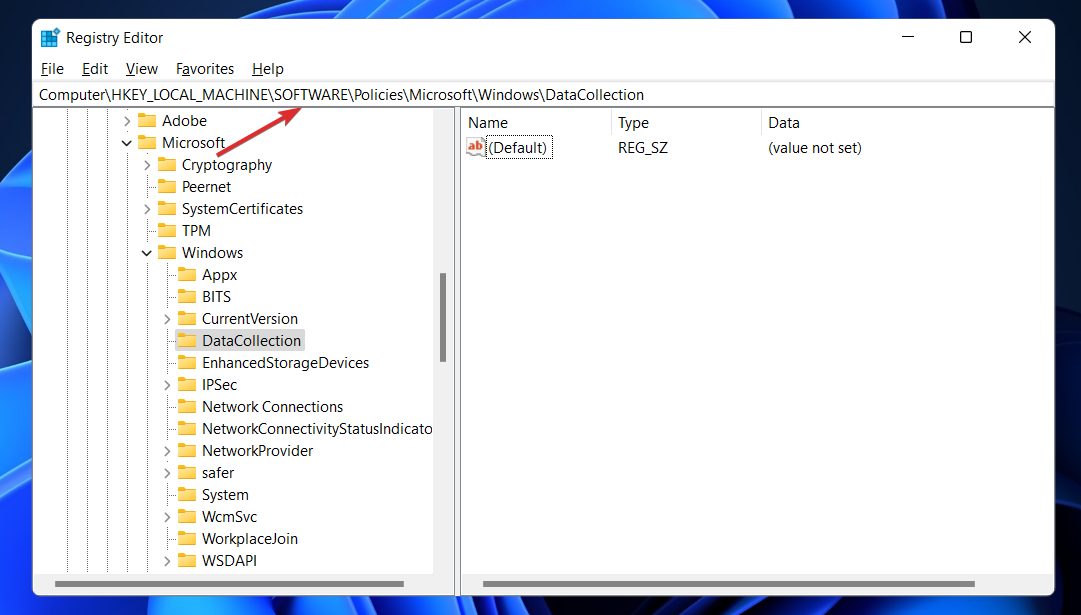Click the tree pane vertical scrollbar thumb
The height and width of the screenshot is (615, 1081).
click(443, 317)
